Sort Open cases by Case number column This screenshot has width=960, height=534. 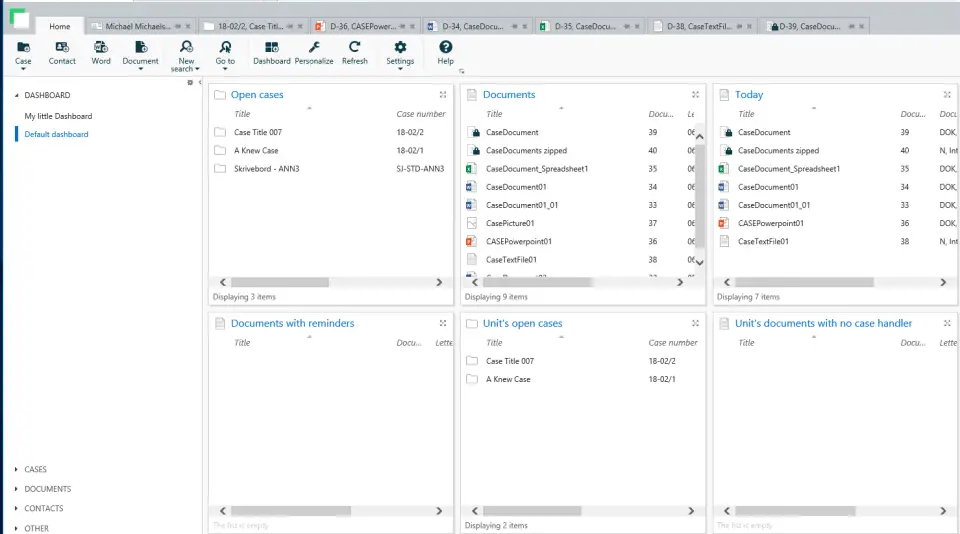421,114
